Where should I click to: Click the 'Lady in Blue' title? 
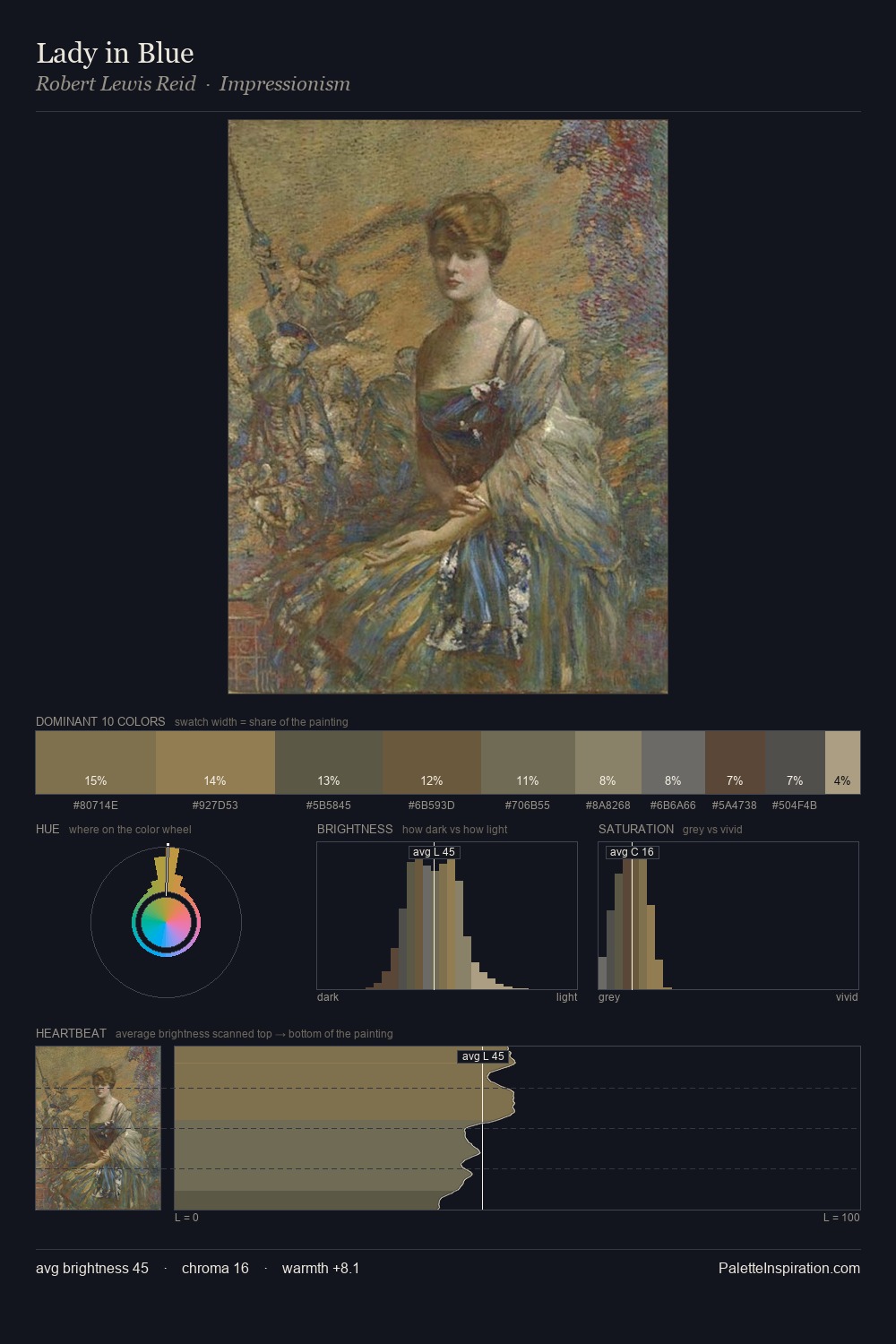point(115,53)
